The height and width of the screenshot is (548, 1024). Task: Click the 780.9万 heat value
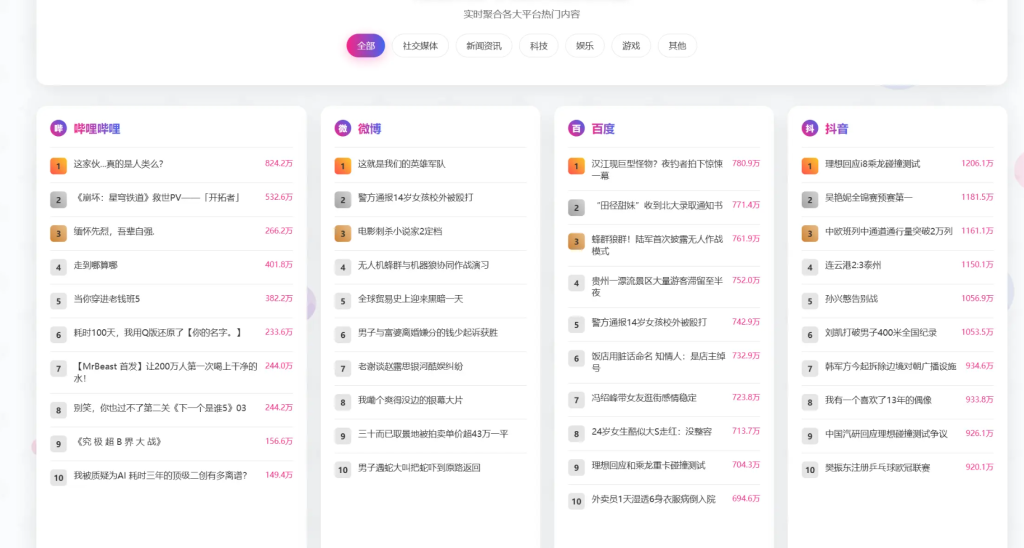746,163
